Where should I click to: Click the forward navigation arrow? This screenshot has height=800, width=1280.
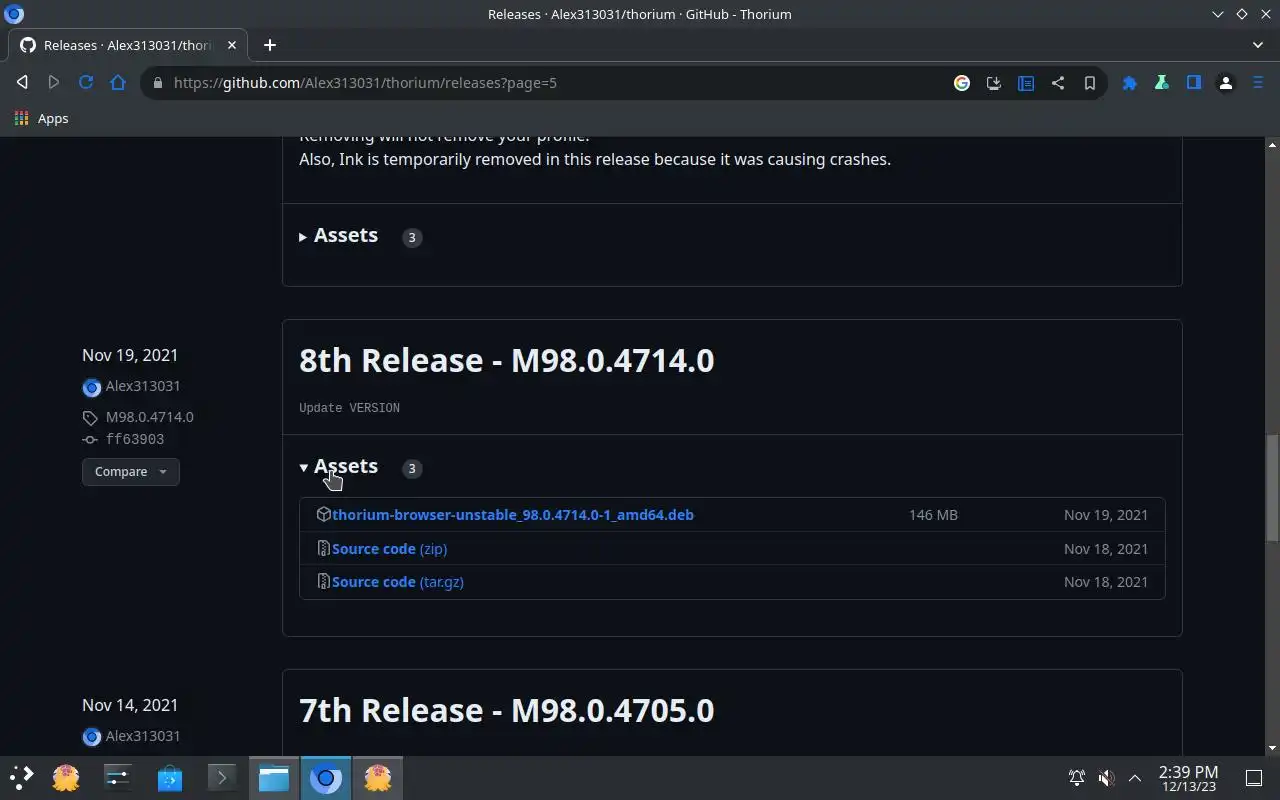click(x=54, y=83)
